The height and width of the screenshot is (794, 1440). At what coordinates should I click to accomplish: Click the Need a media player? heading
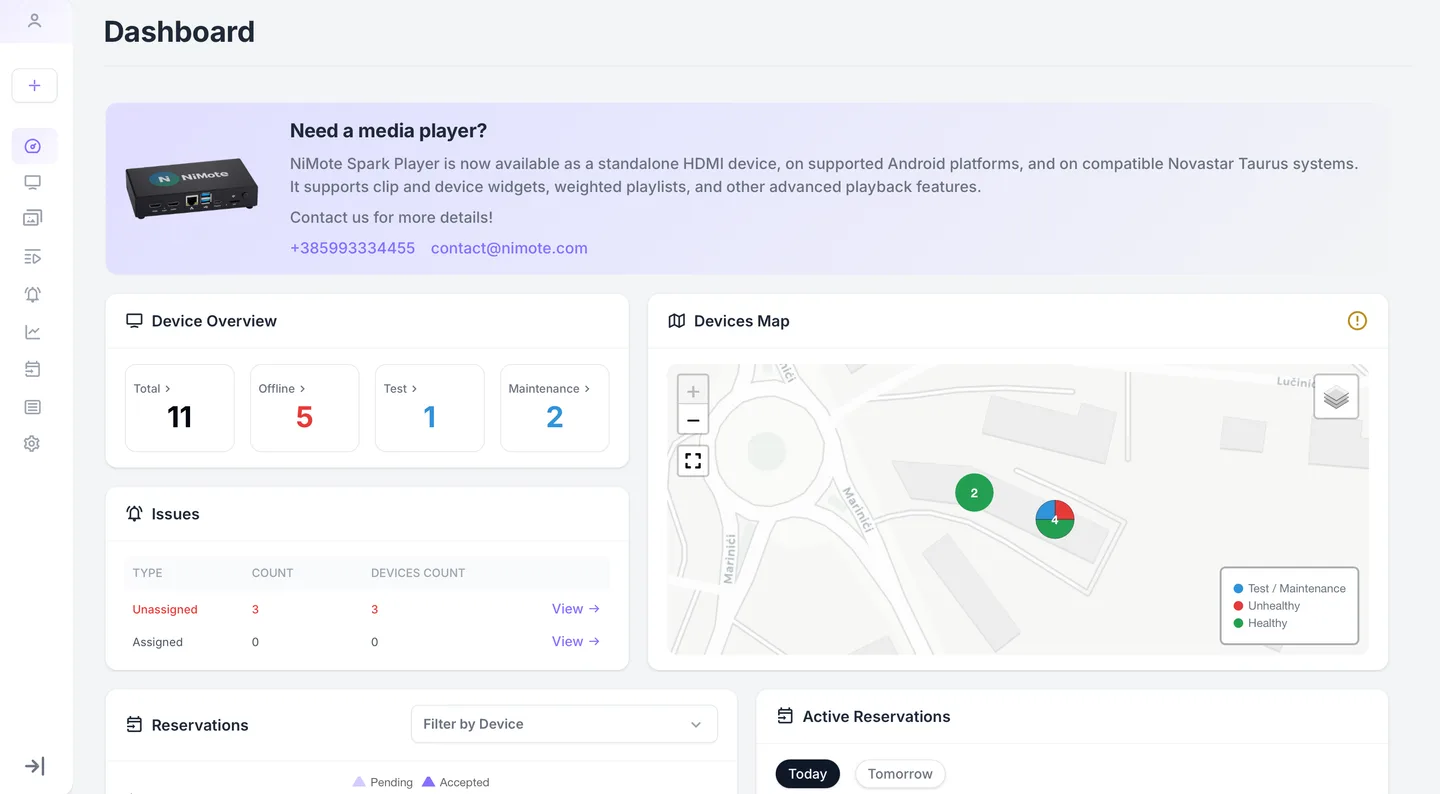388,131
